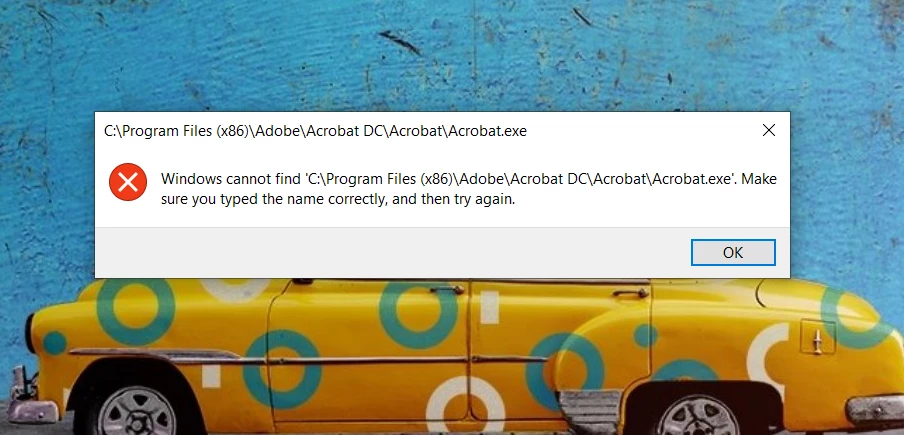This screenshot has width=904, height=435.
Task: Select the 'Windows cannot find' message line
Action: (469, 179)
